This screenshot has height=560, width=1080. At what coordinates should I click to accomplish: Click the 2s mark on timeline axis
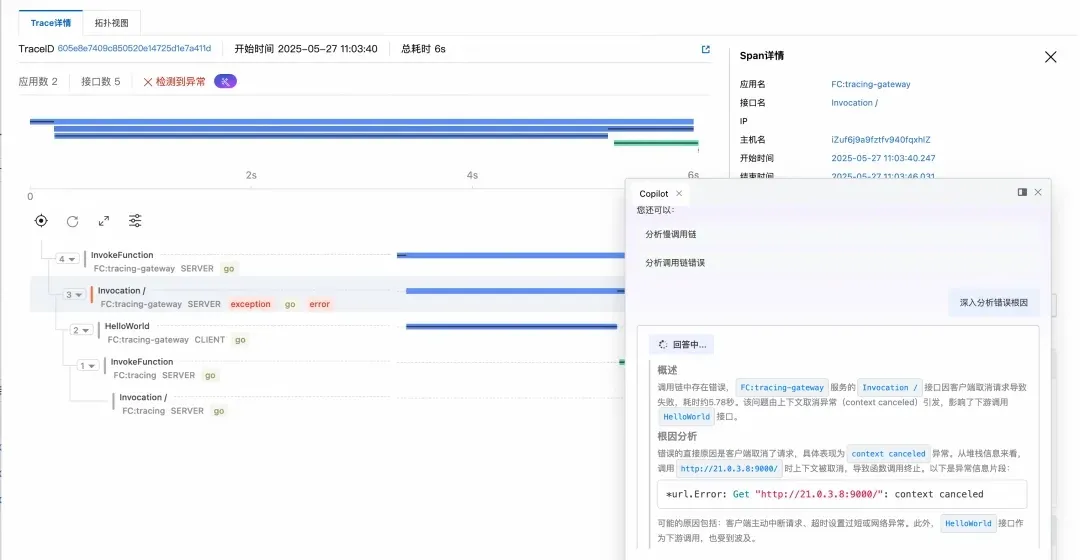coord(251,175)
